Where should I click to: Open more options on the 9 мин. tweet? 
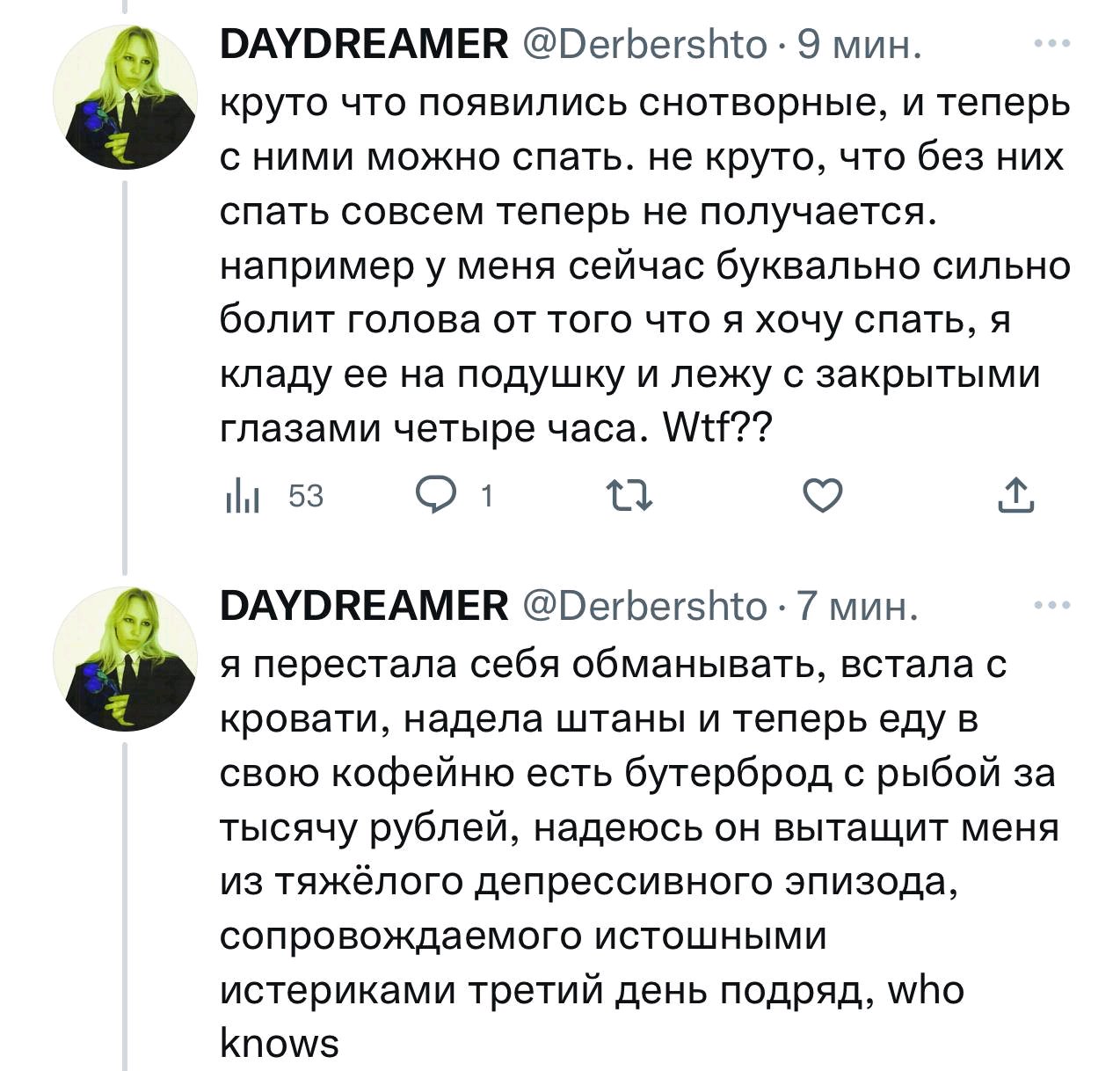1051,43
